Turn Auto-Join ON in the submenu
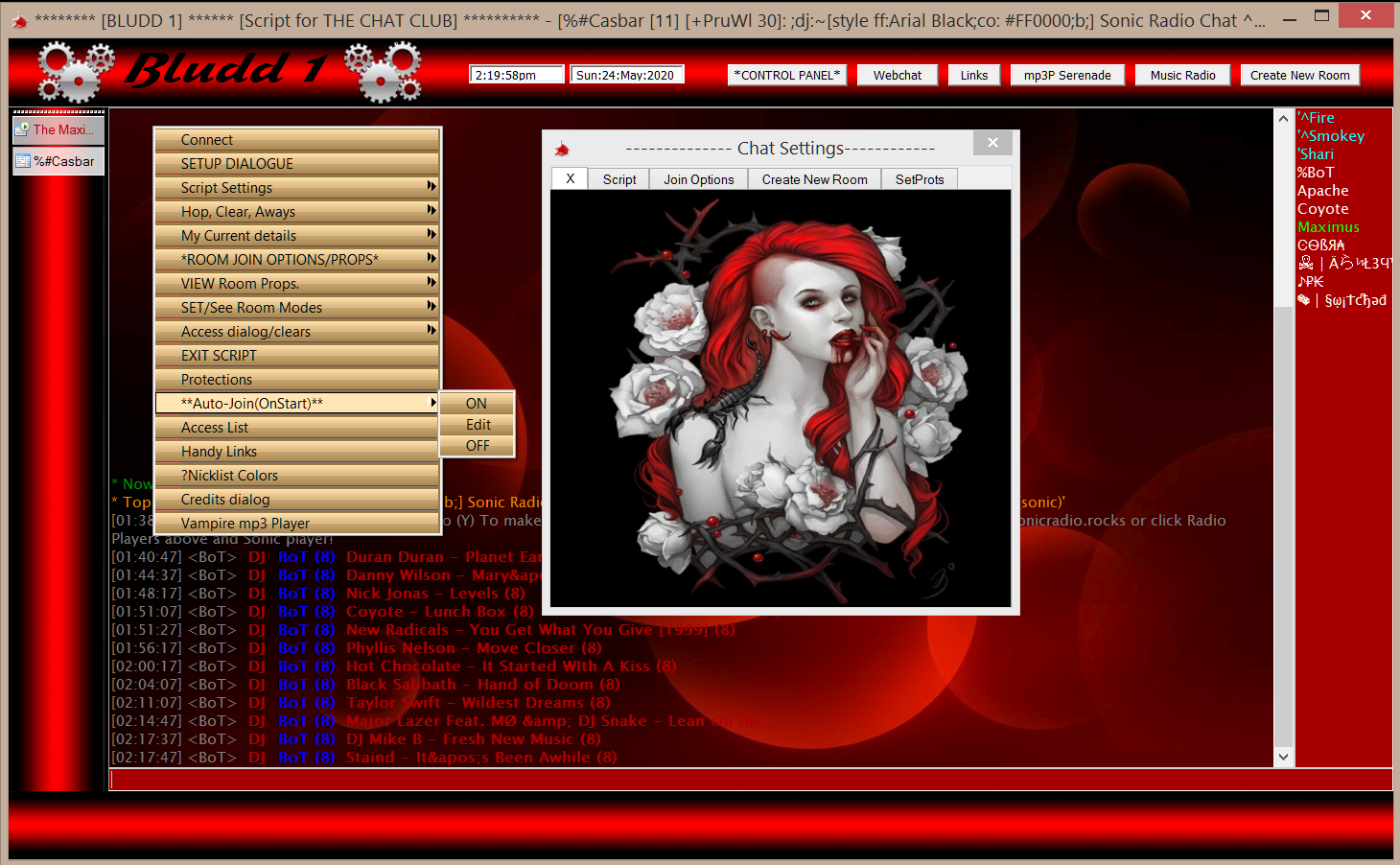 pyautogui.click(x=477, y=404)
